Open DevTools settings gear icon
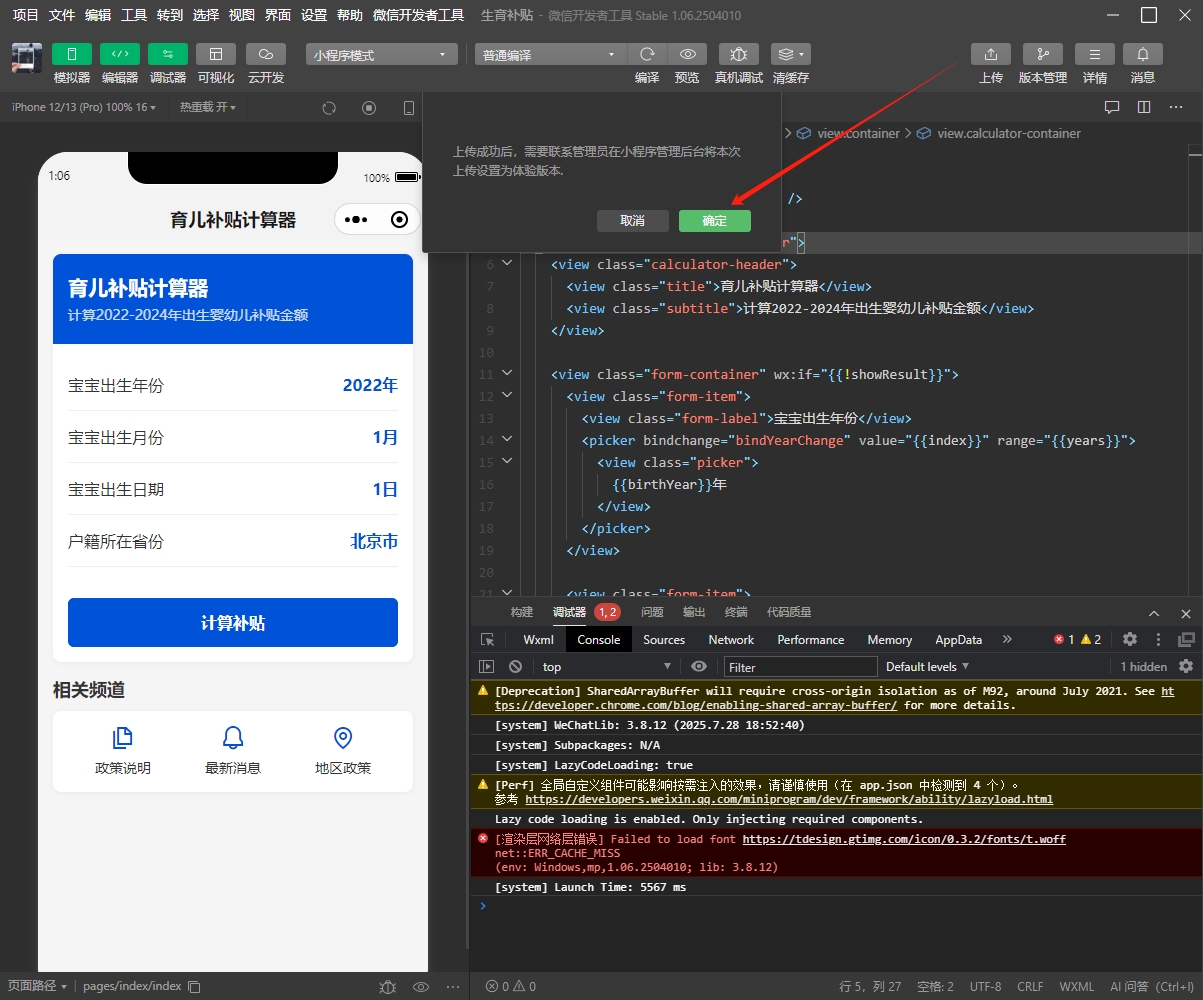 [x=1130, y=639]
